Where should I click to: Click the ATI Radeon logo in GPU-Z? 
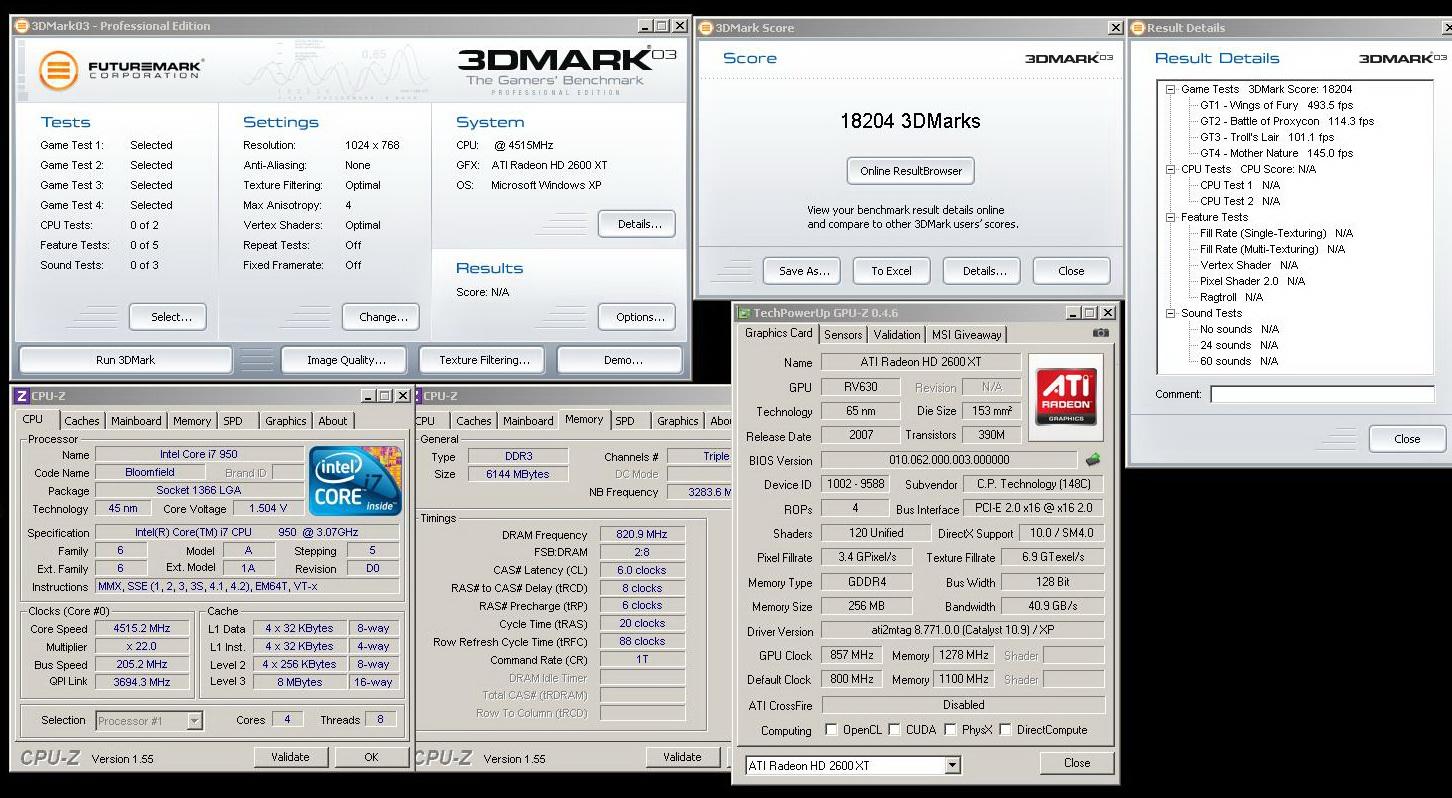pyautogui.click(x=1065, y=397)
